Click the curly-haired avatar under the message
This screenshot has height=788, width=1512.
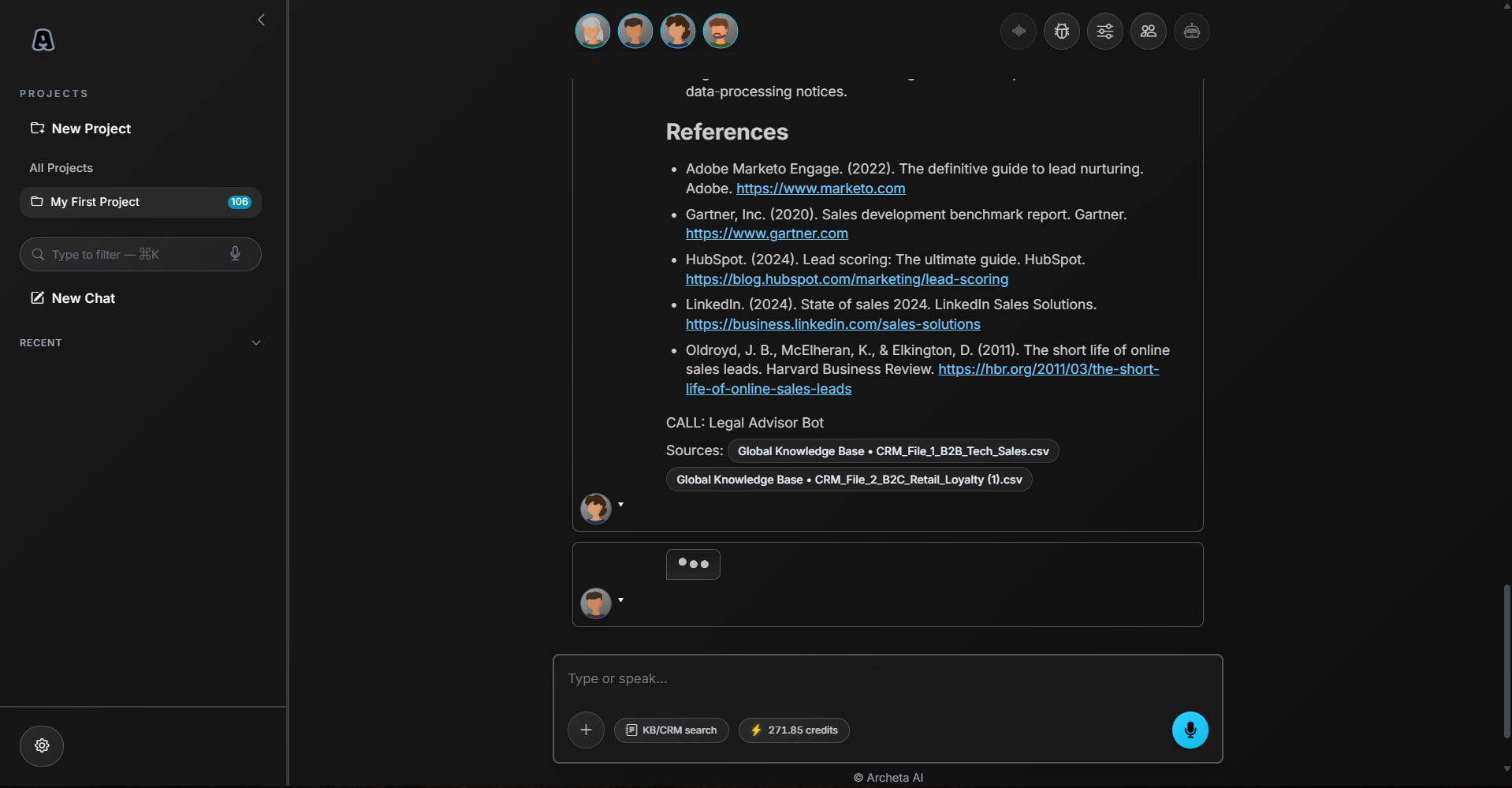pos(596,509)
